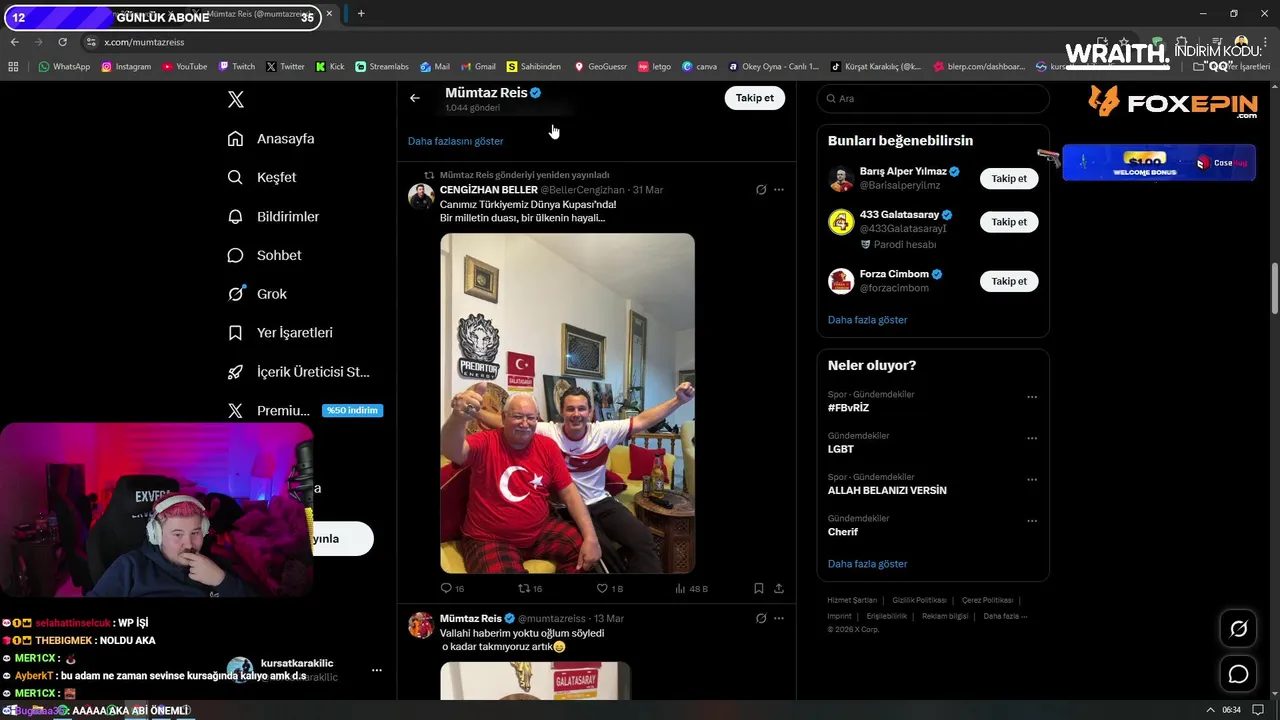The image size is (1280, 720).
Task: Show more trends under Neler oluyor
Action: 867,564
